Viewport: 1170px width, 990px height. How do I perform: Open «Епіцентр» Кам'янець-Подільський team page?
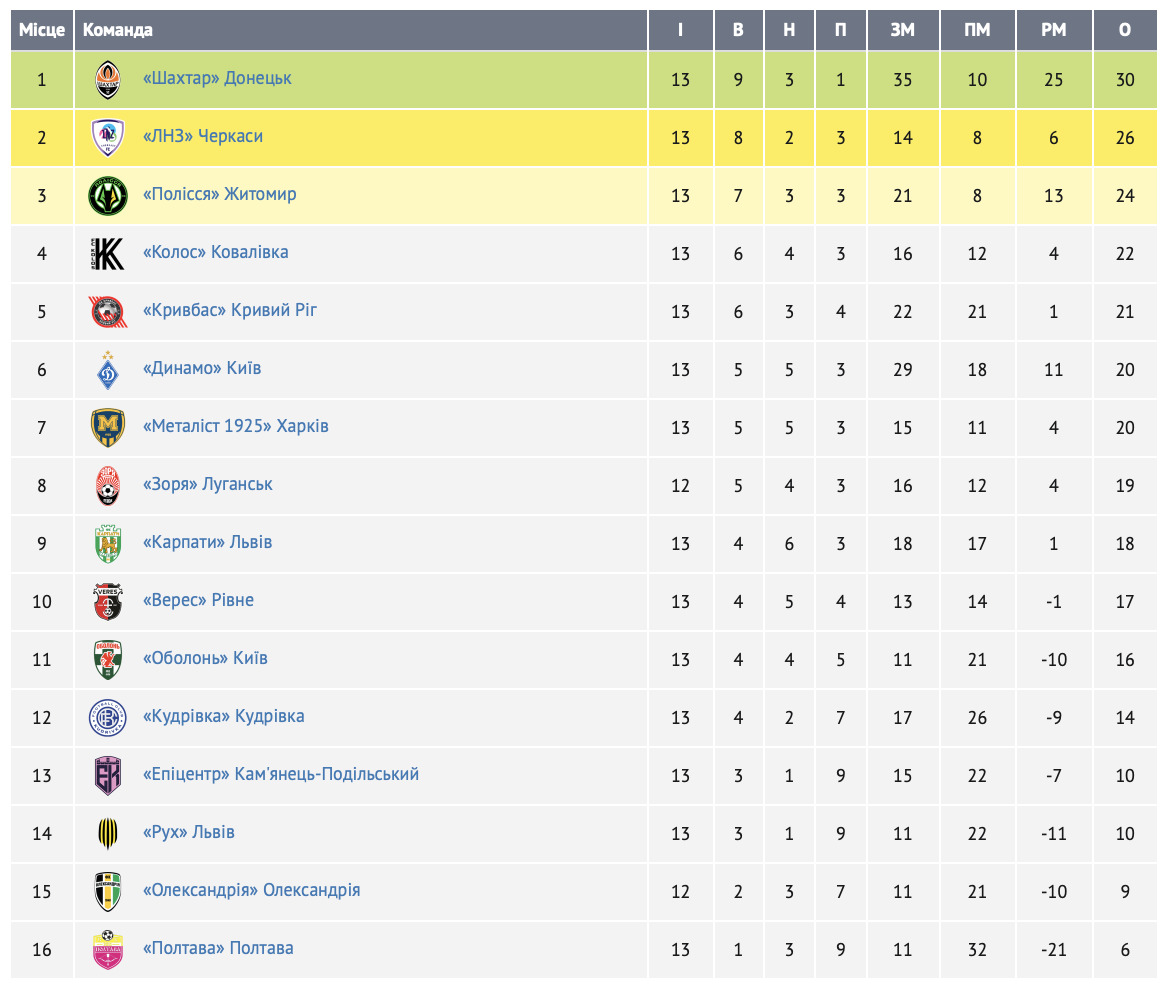click(281, 774)
